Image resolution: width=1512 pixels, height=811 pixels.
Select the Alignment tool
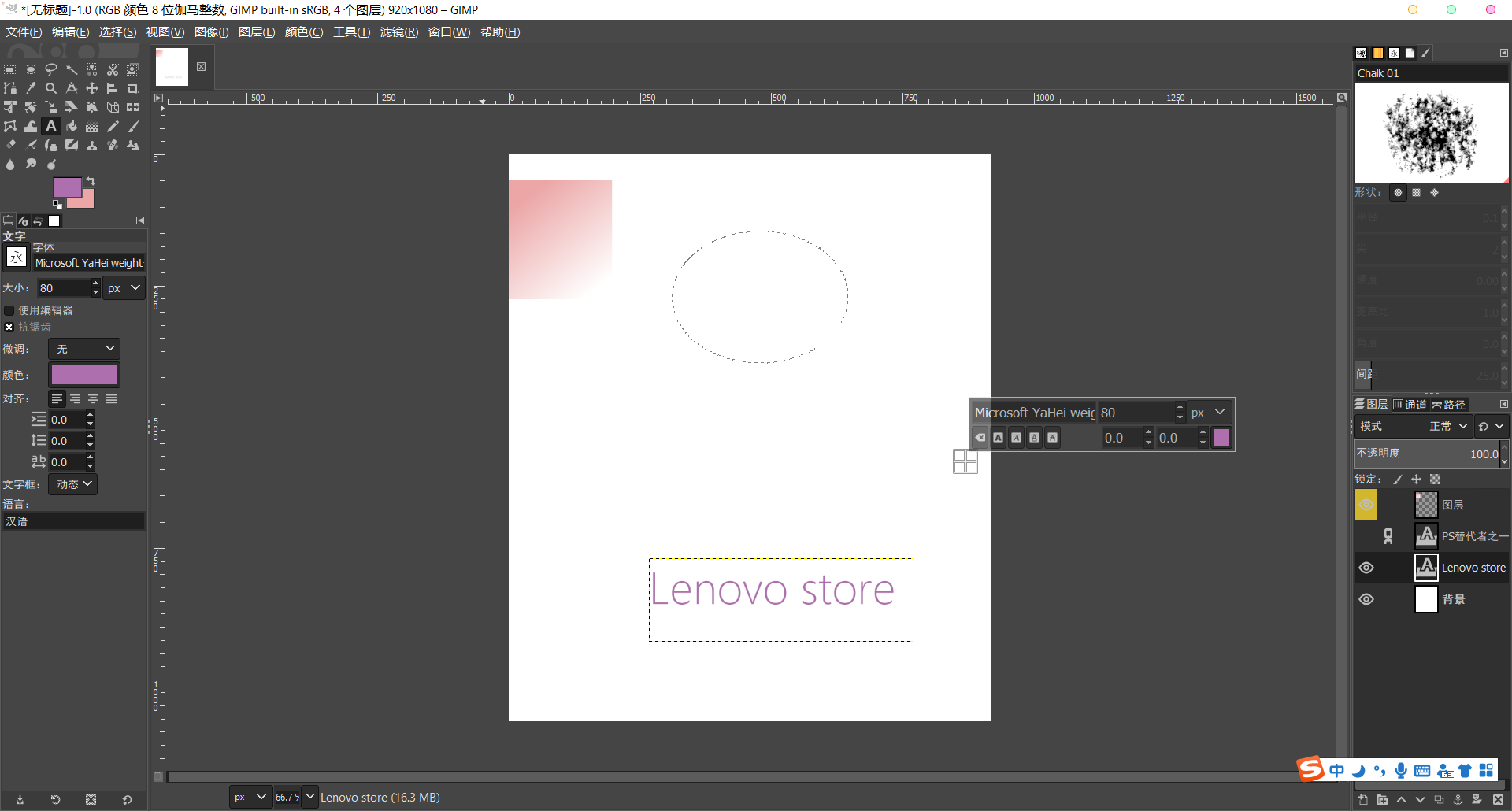[x=113, y=88]
